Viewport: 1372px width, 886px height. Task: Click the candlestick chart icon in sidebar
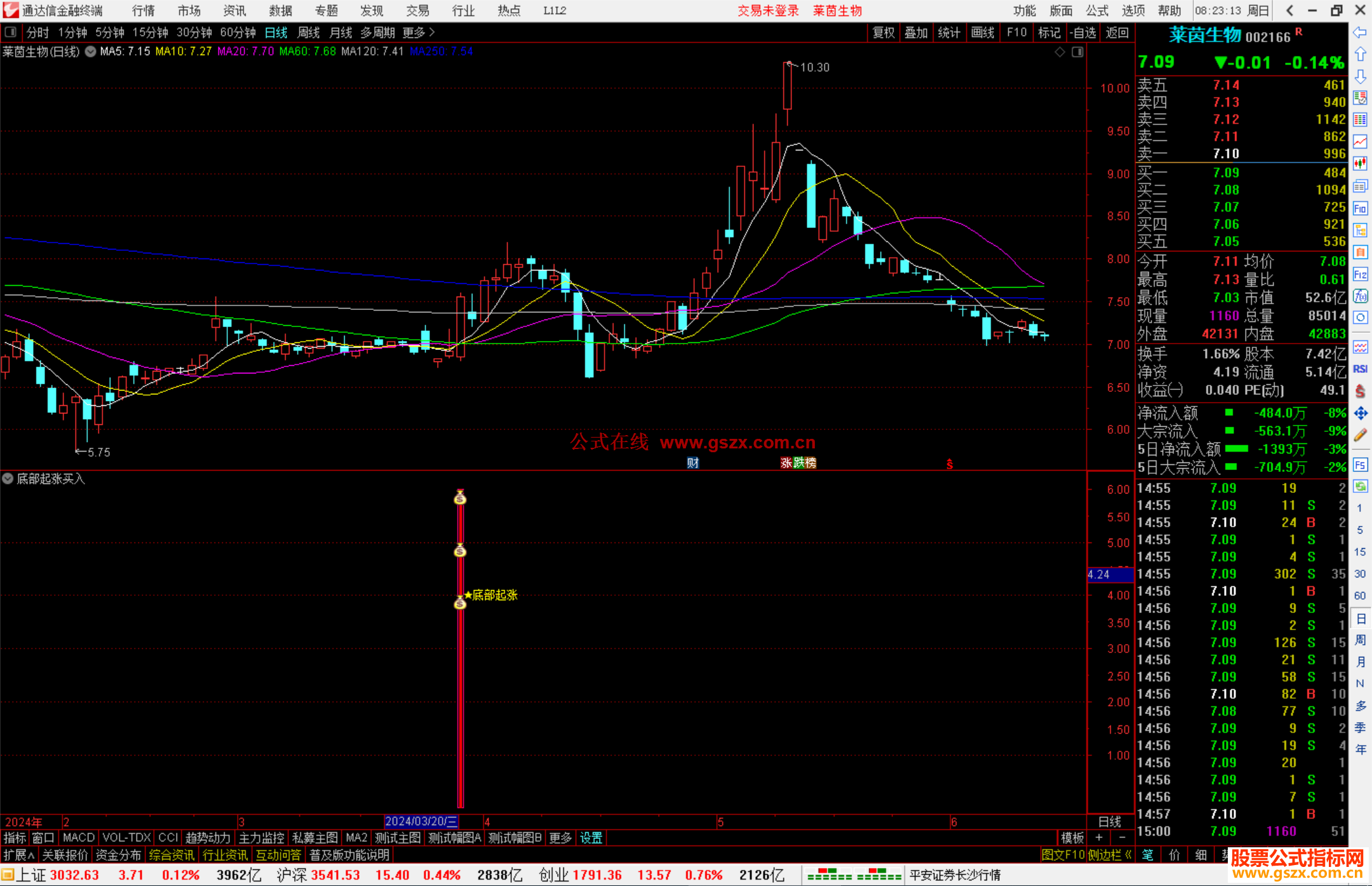pos(1360,164)
